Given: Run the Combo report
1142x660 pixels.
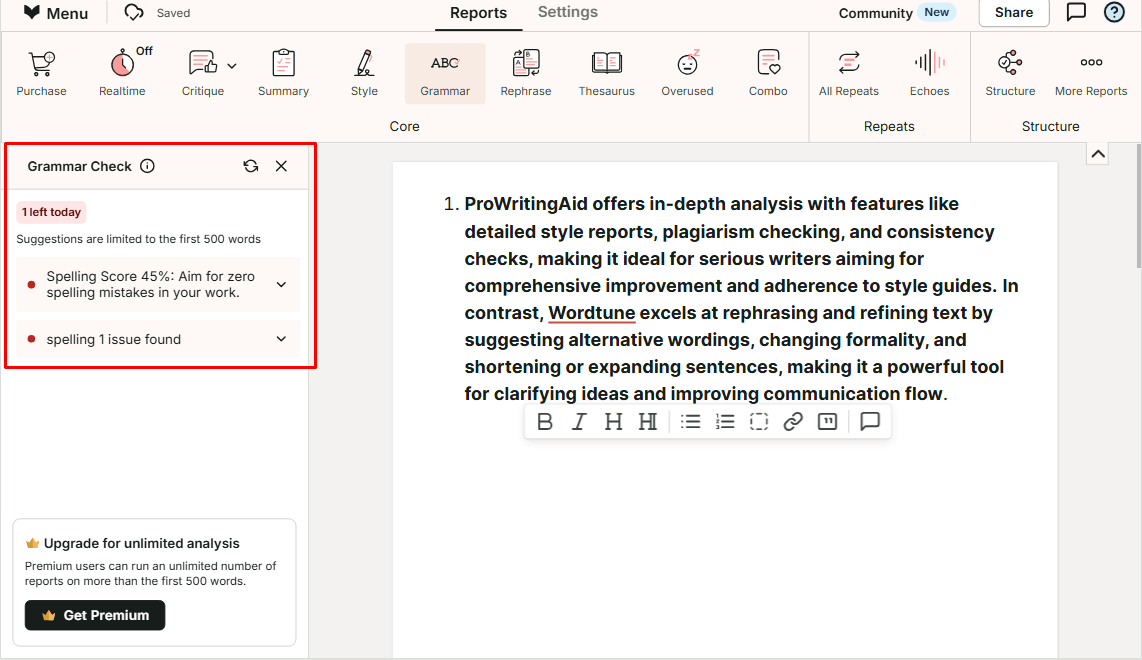Looking at the screenshot, I should [x=768, y=73].
